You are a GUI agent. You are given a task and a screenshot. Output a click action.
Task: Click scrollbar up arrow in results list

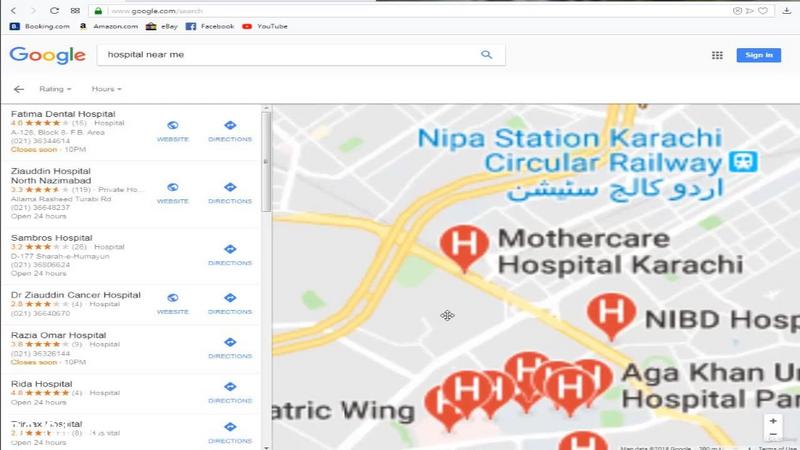[266, 109]
